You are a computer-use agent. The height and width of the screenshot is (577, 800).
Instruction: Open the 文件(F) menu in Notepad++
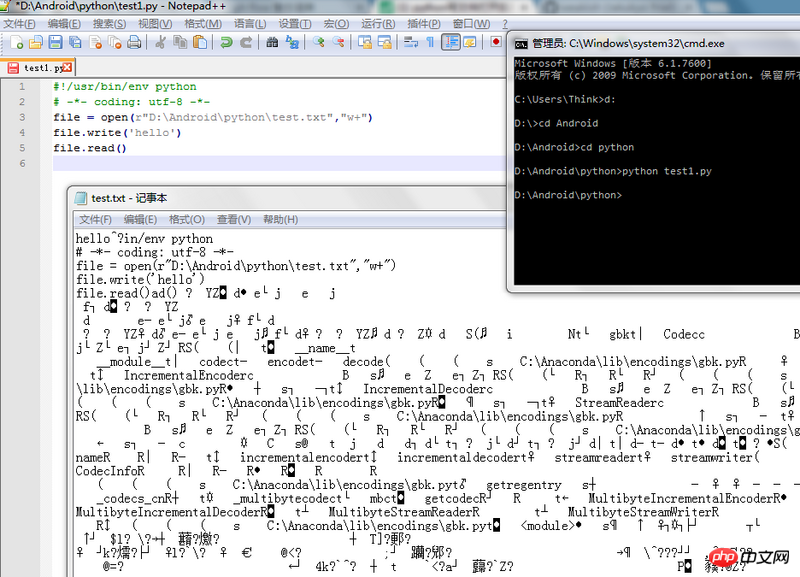(19, 24)
